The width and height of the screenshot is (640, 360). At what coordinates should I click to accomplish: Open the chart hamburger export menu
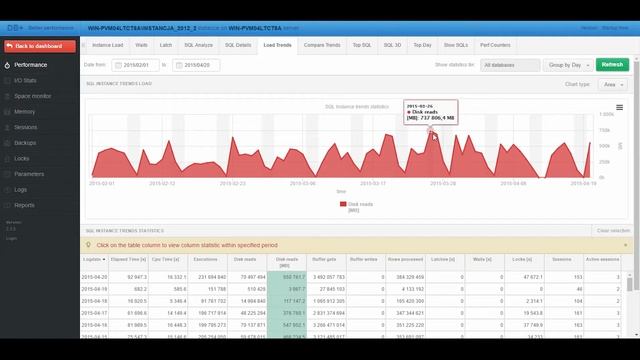[x=619, y=107]
